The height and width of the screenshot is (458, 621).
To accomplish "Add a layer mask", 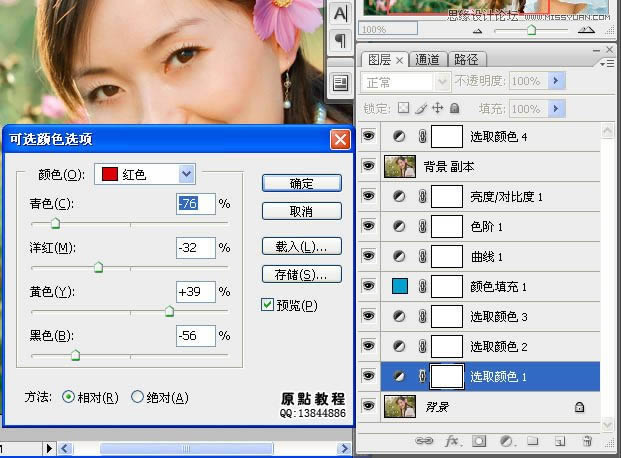I will (479, 440).
